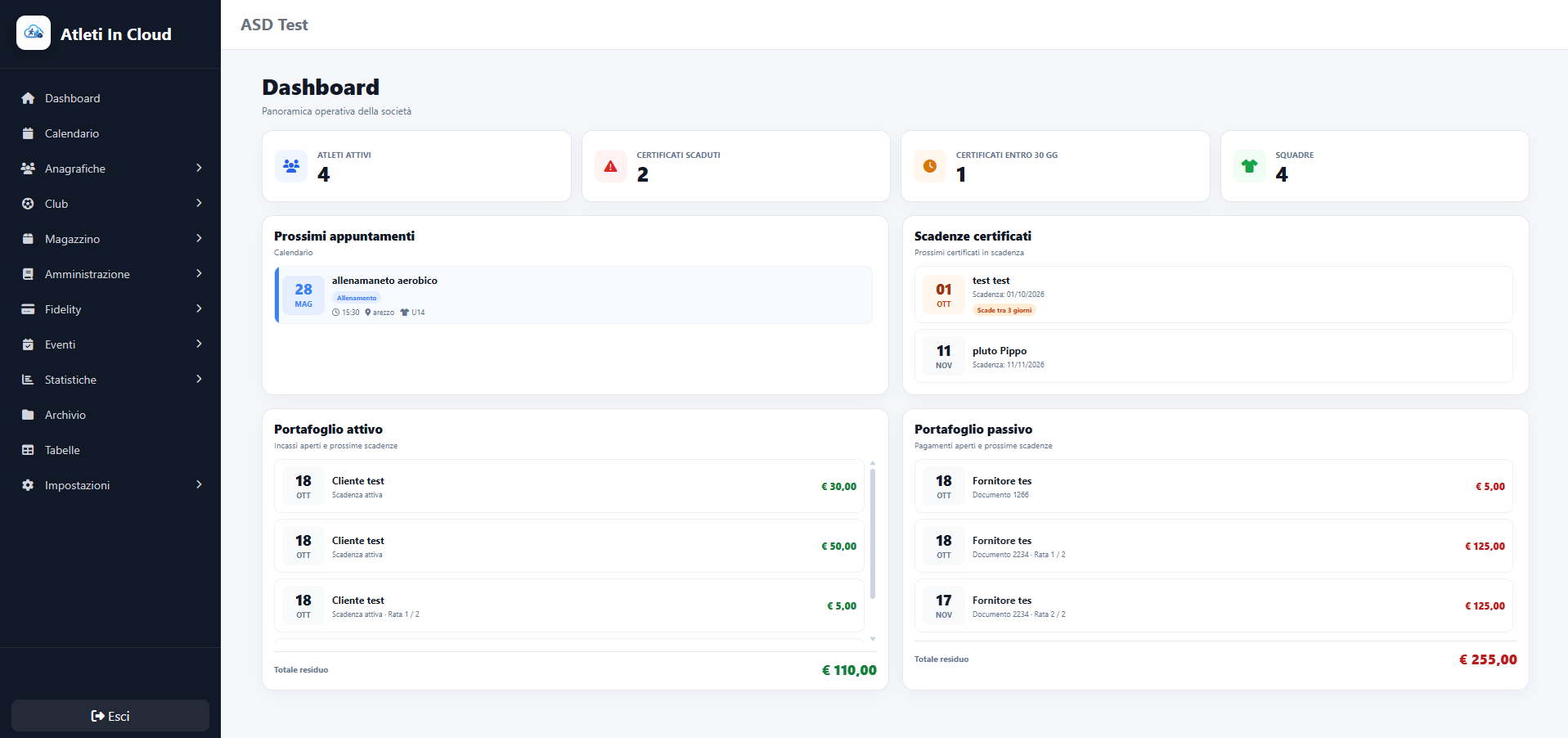Click the Allenamento tag badge
Viewport: 1568px width, 738px height.
(357, 298)
